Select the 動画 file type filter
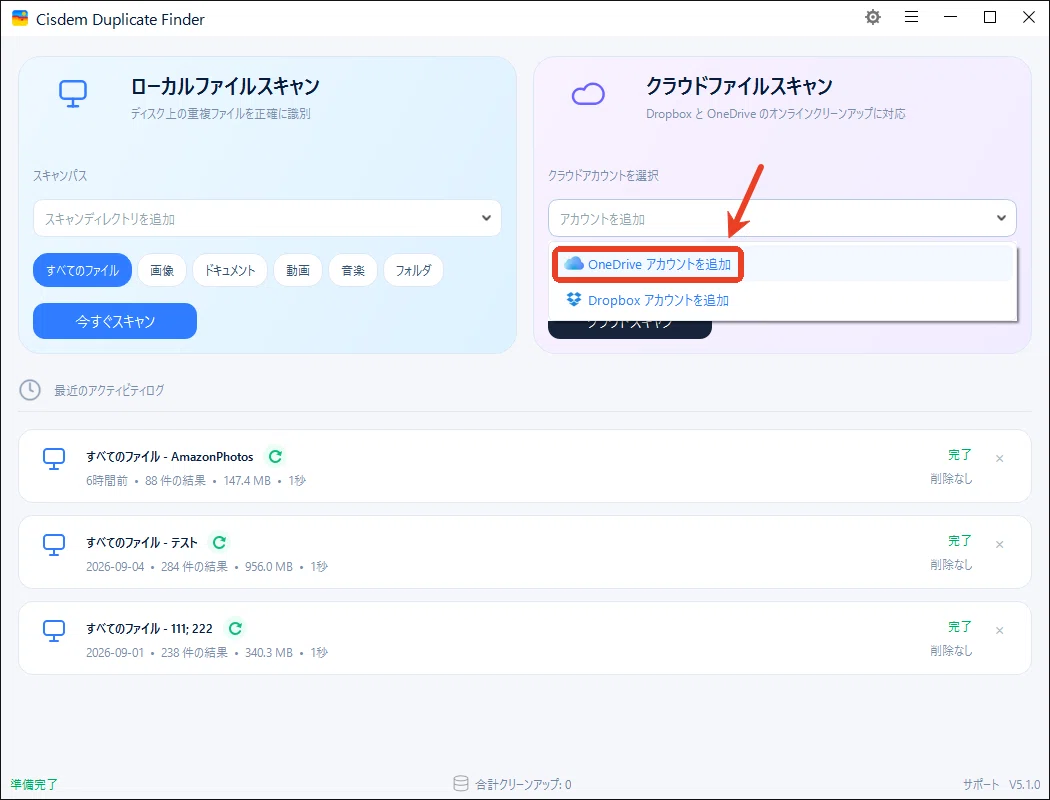This screenshot has height=800, width=1050. point(298,270)
